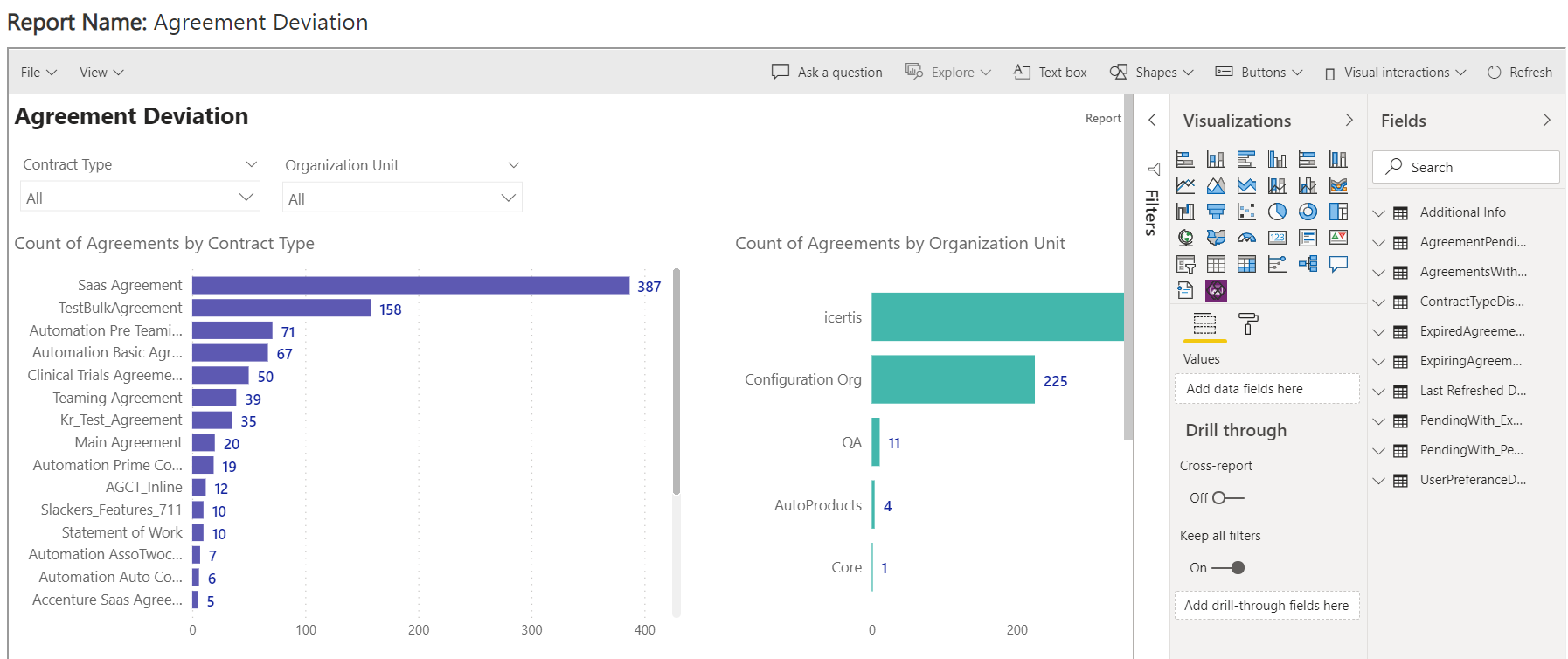Select the funnel chart visualization

click(x=1216, y=212)
